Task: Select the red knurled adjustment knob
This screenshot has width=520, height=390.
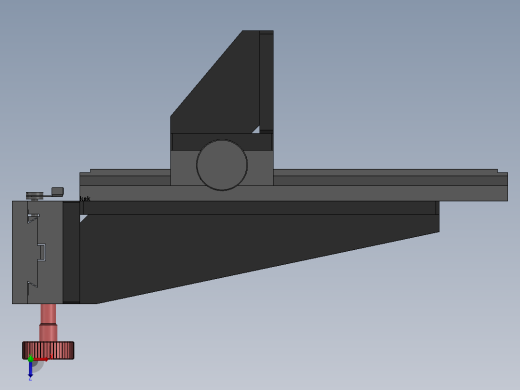Action: click(48, 350)
